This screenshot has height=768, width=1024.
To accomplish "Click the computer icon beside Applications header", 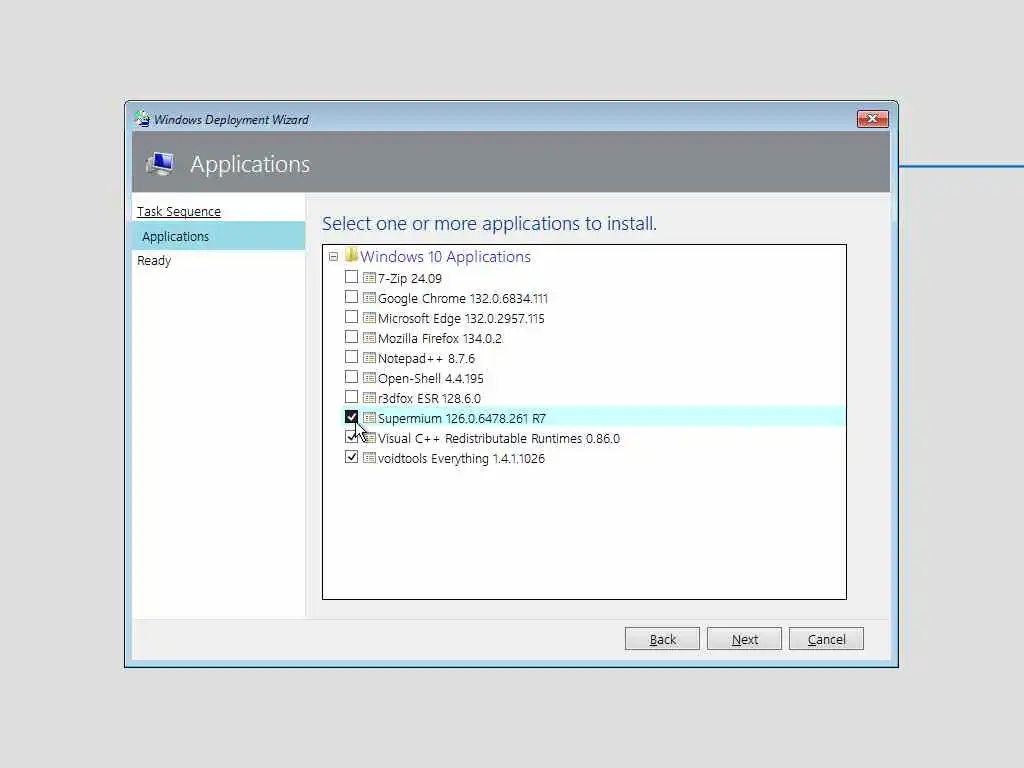I will 160,163.
